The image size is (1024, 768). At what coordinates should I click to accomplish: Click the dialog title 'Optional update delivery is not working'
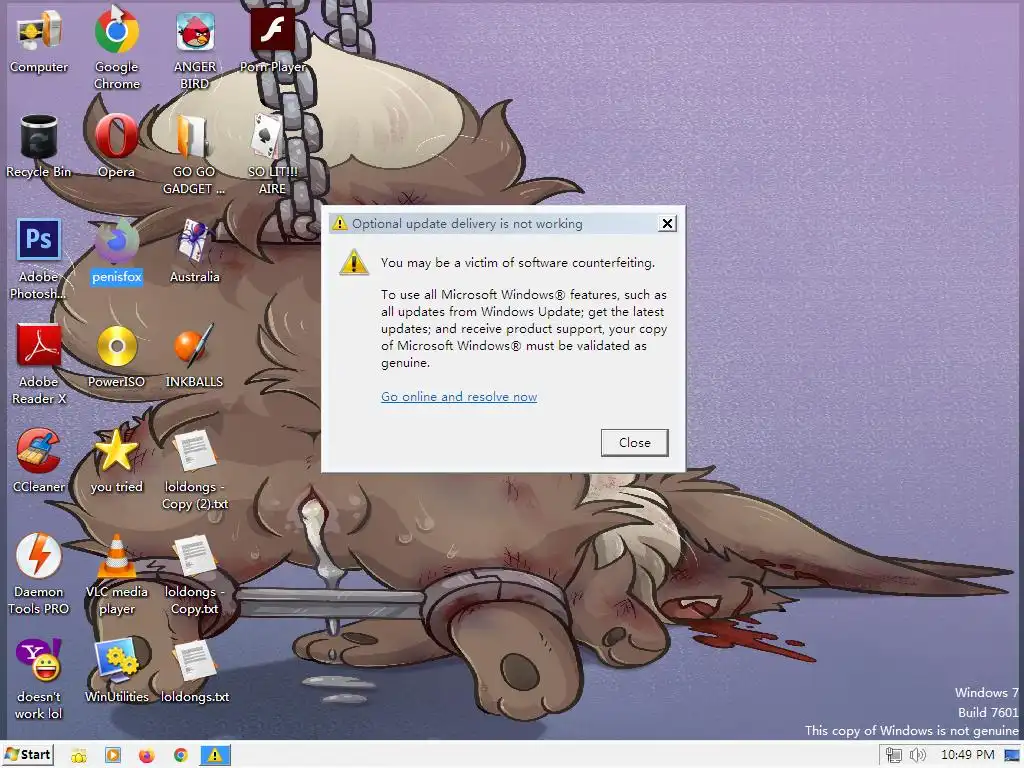click(x=467, y=223)
